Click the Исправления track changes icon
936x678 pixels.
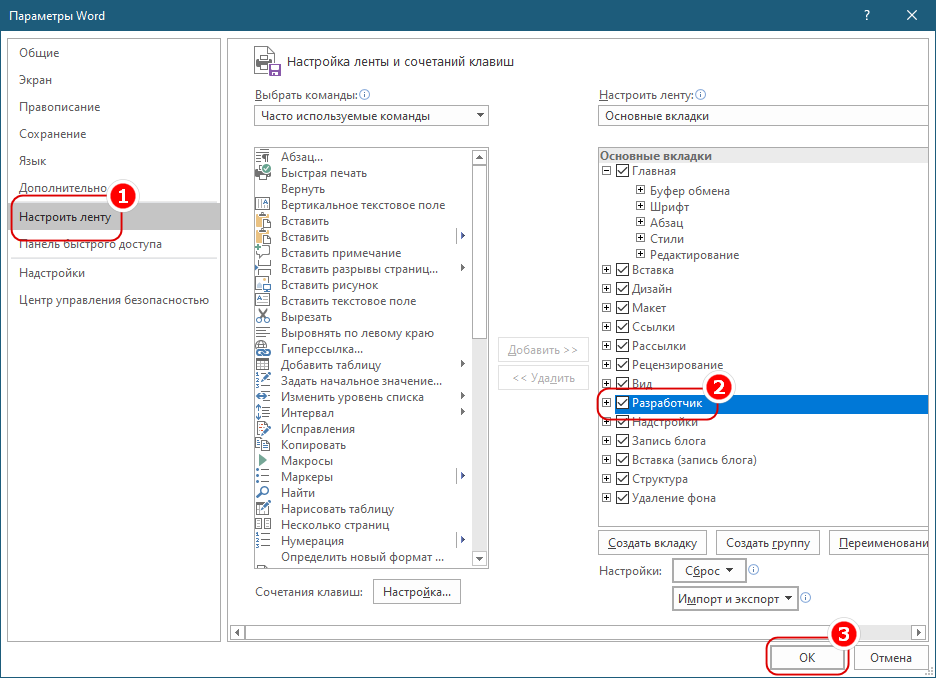[263, 429]
